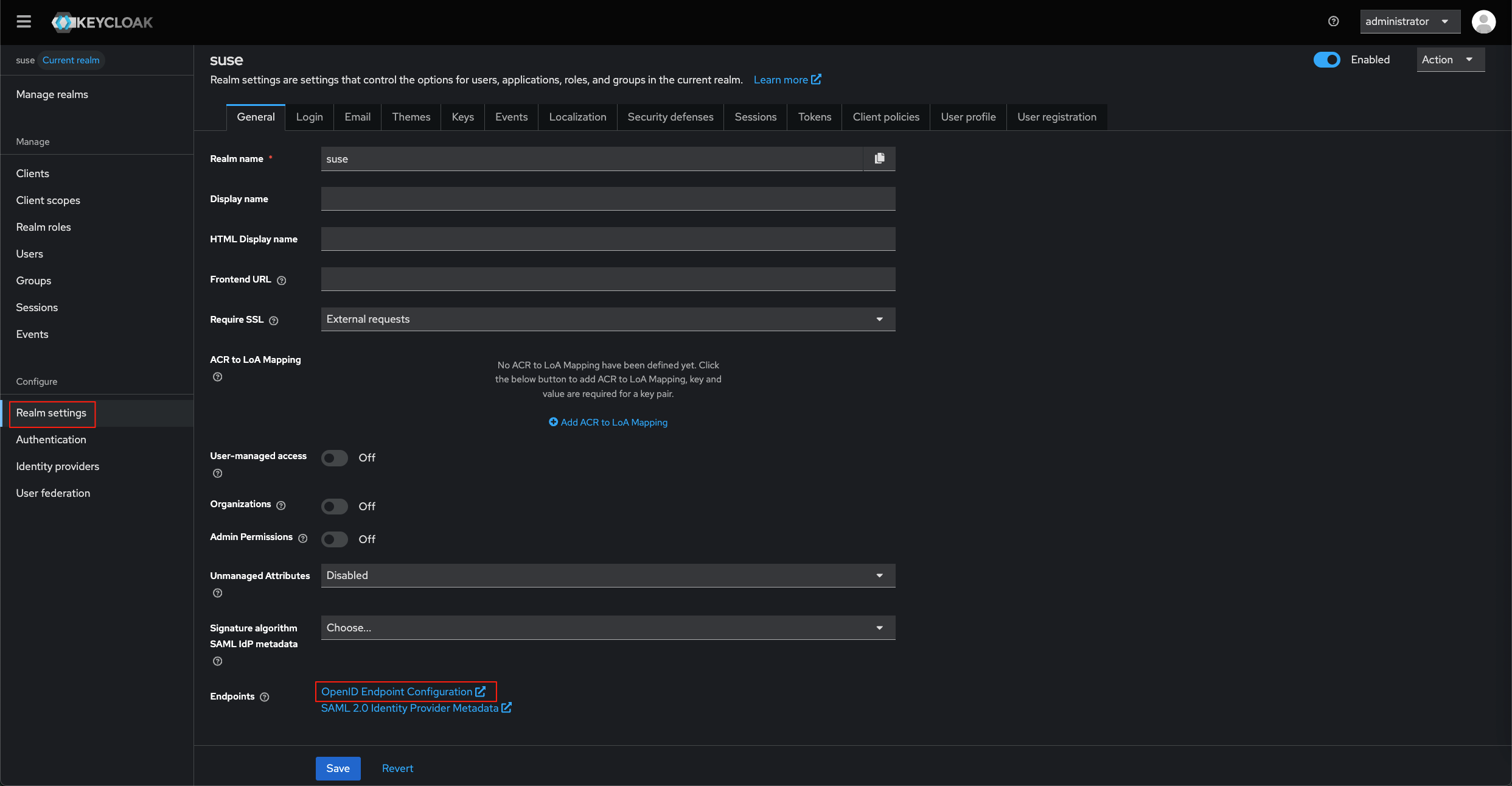1512x786 pixels.
Task: Open the Action dropdown menu
Action: point(1450,60)
